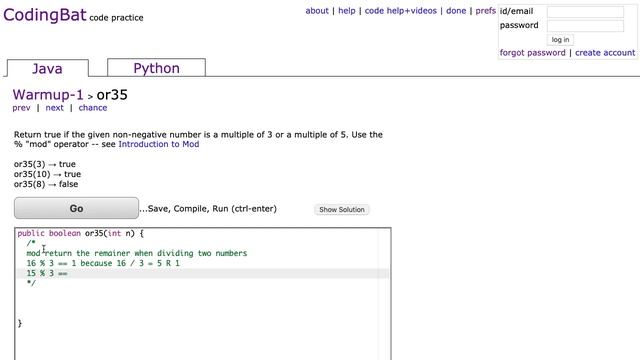Open the forgot password link
This screenshot has height=360, width=640.
click(x=532, y=53)
